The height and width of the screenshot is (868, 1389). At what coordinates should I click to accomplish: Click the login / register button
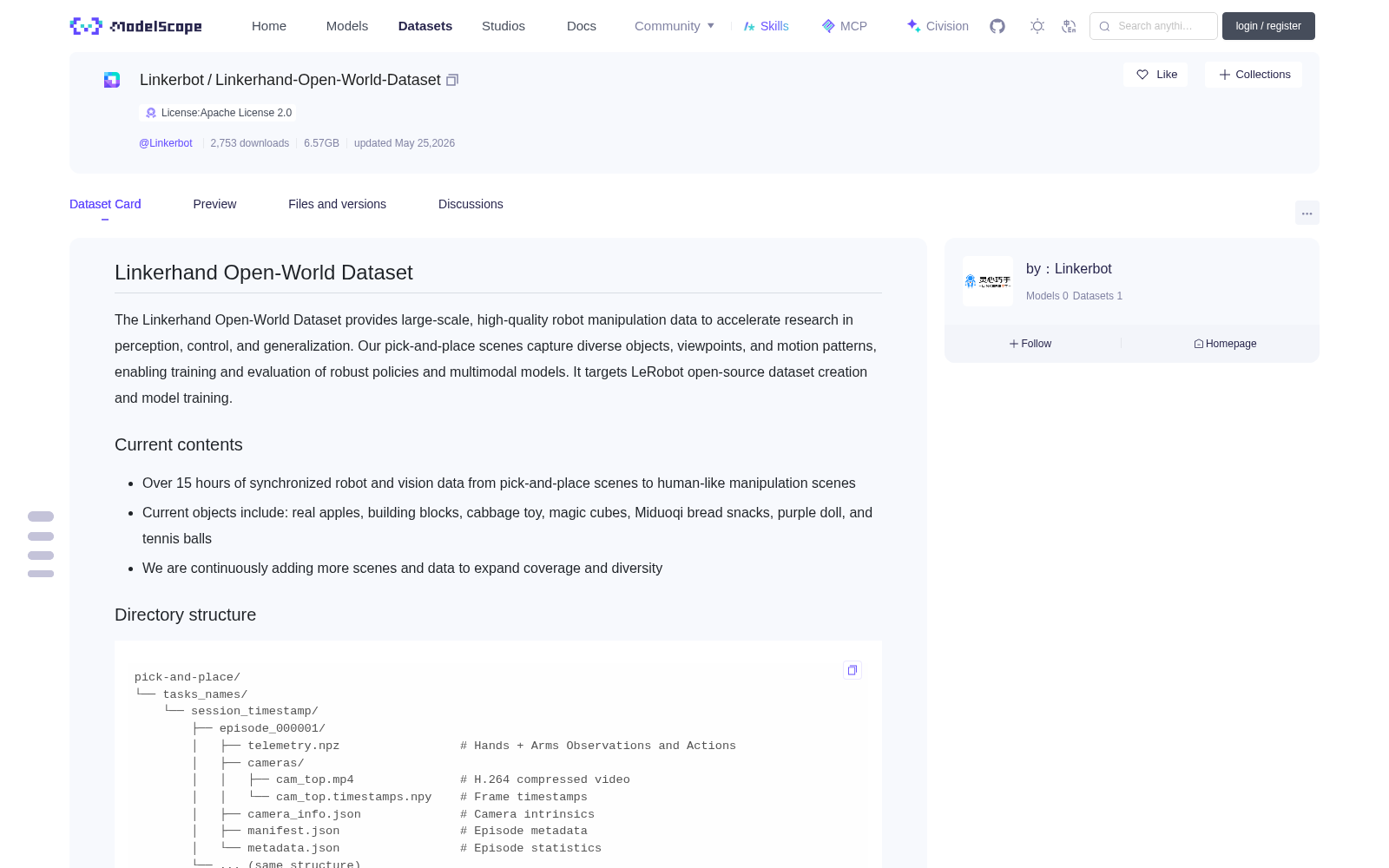(1268, 26)
